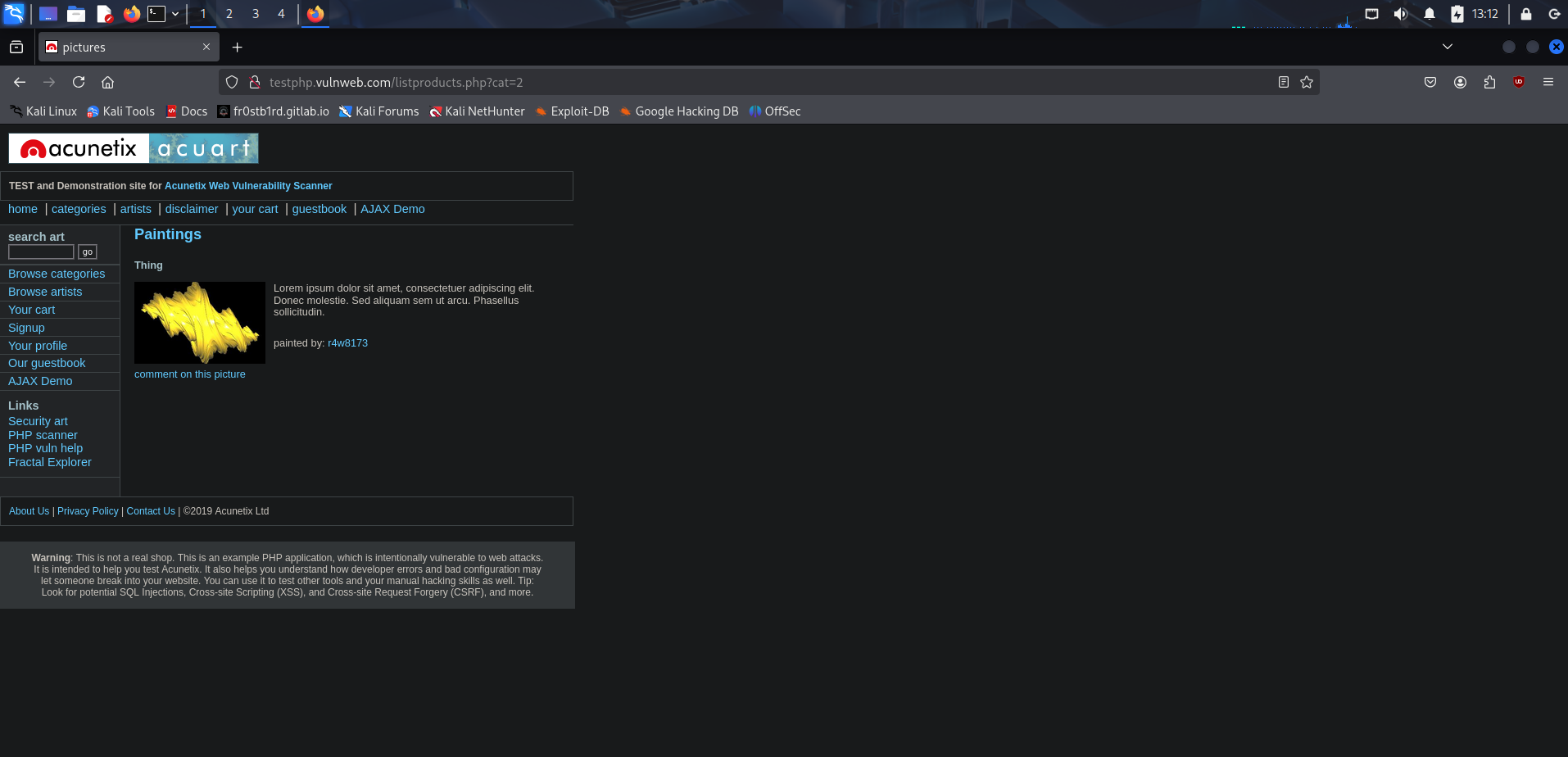The height and width of the screenshot is (757, 1568).
Task: Open the Kali applications menu icon
Action: [14, 14]
